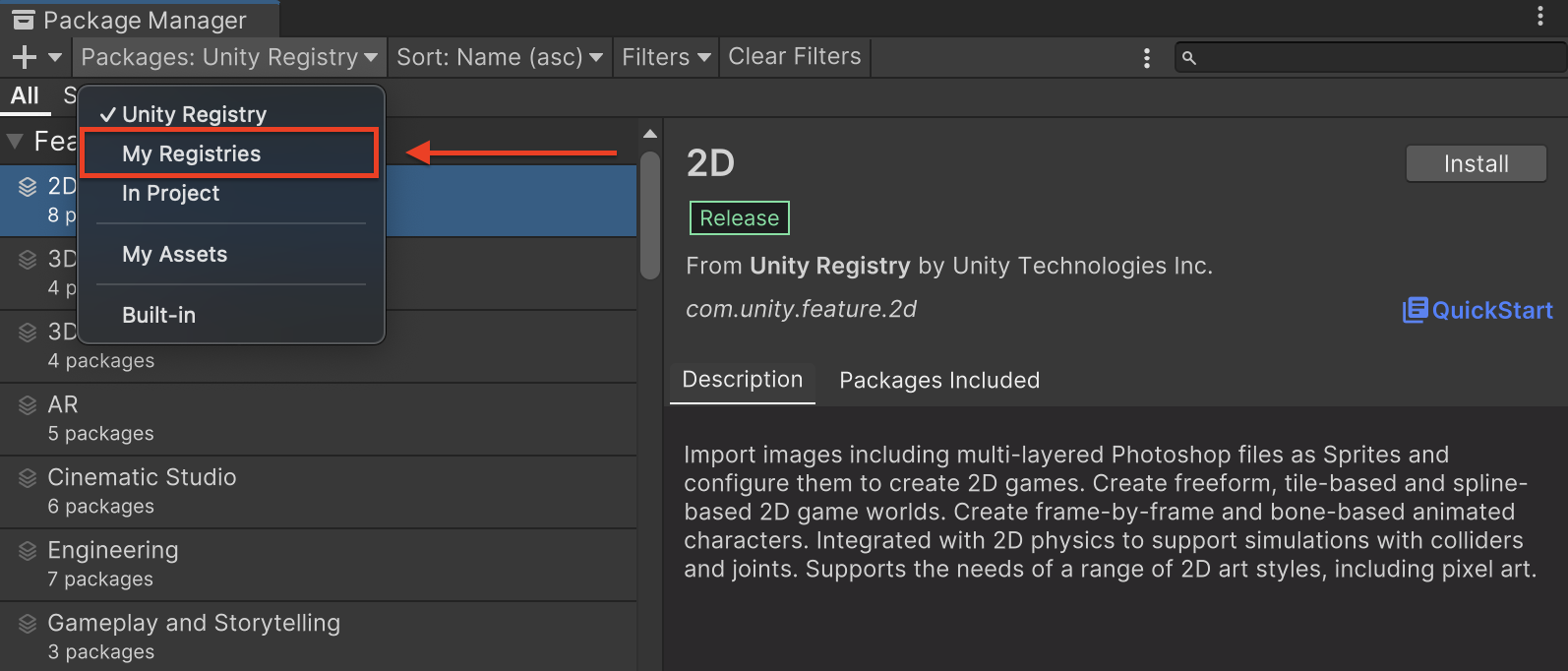Screen dimensions: 1568x671
Task: Select Built-in from the packages menu
Action: [158, 316]
